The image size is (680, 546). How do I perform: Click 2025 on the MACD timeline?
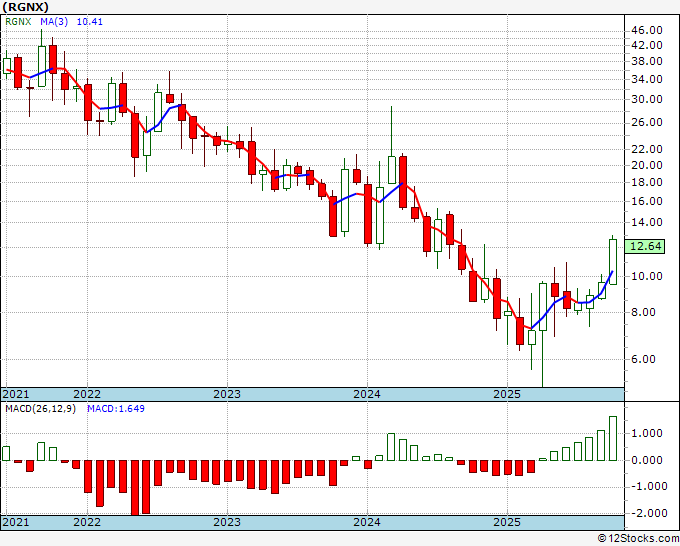click(x=507, y=522)
